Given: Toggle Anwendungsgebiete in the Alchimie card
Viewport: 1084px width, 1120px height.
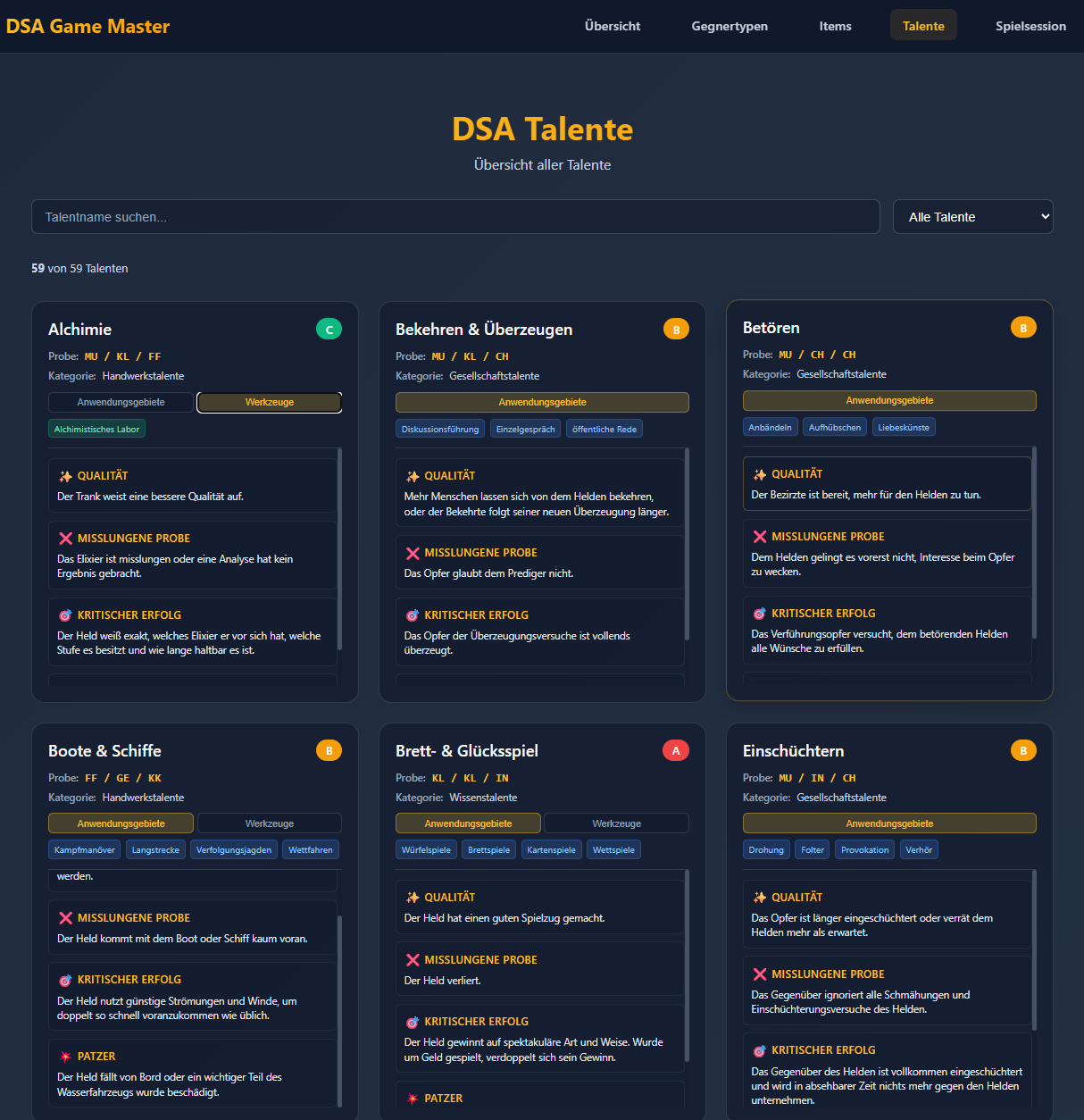Looking at the screenshot, I should tap(121, 403).
